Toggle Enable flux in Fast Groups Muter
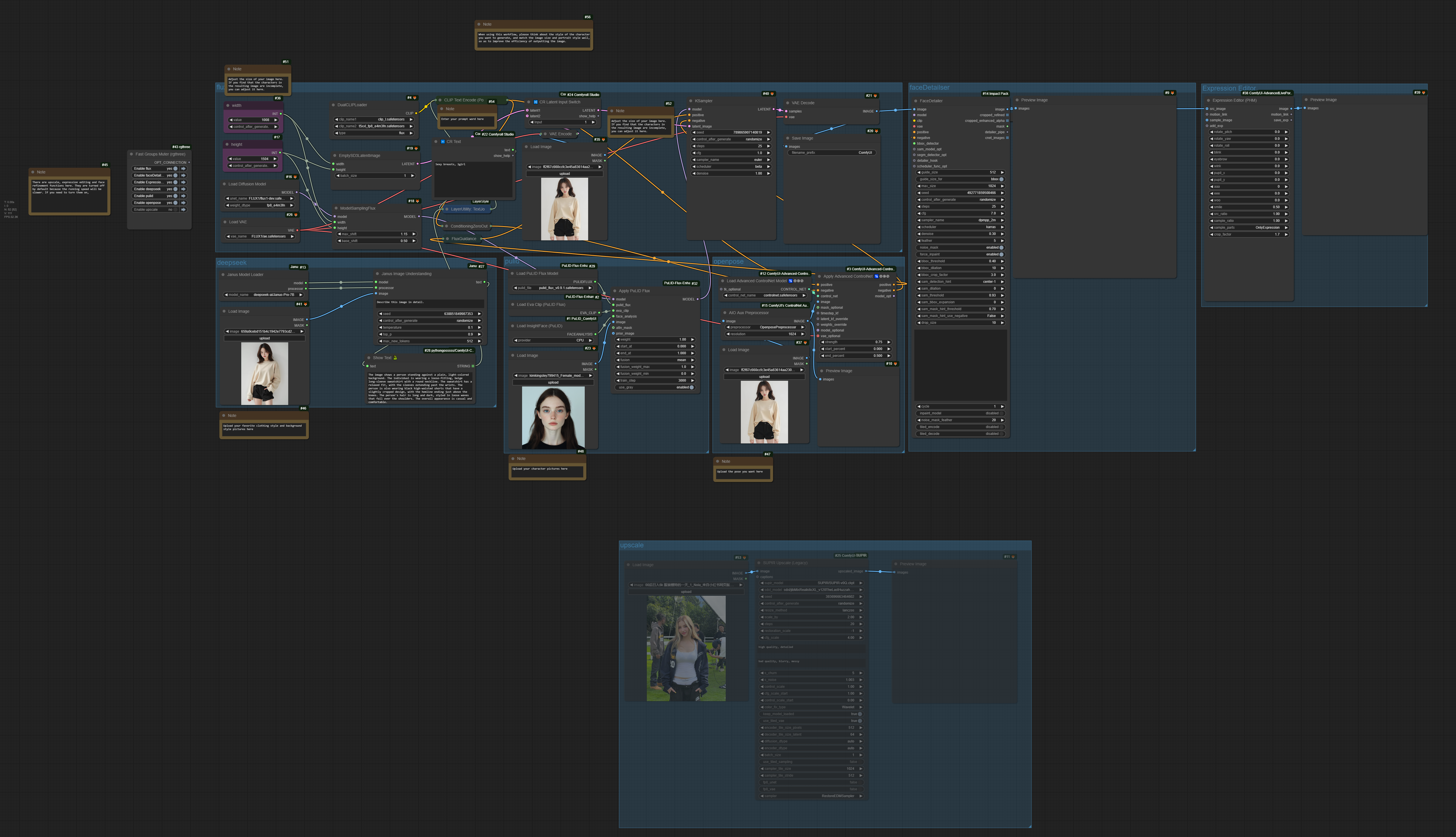The height and width of the screenshot is (837, 1456). point(176,168)
